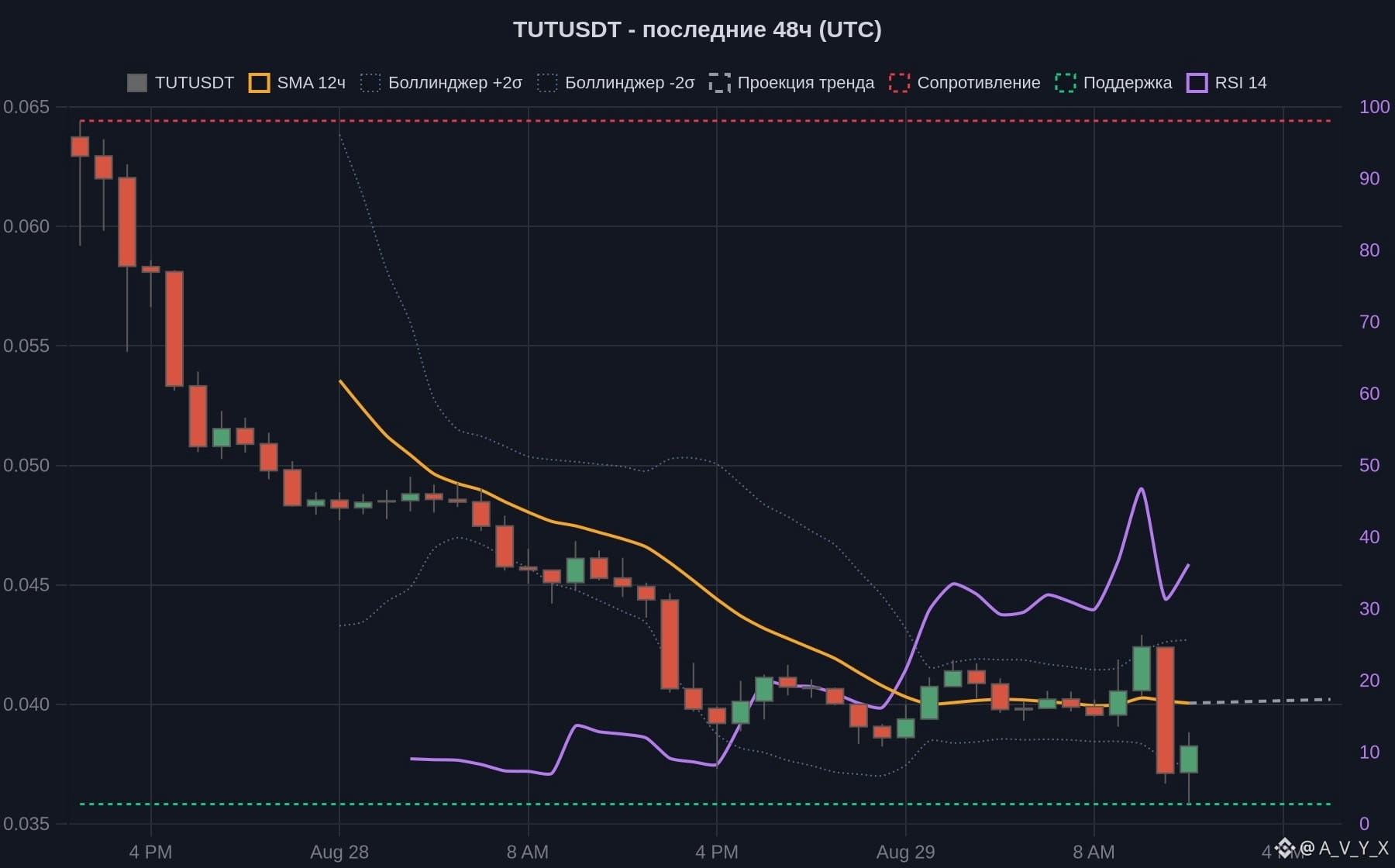Click the first red candle at top left
The image size is (1395, 868).
(x=80, y=146)
